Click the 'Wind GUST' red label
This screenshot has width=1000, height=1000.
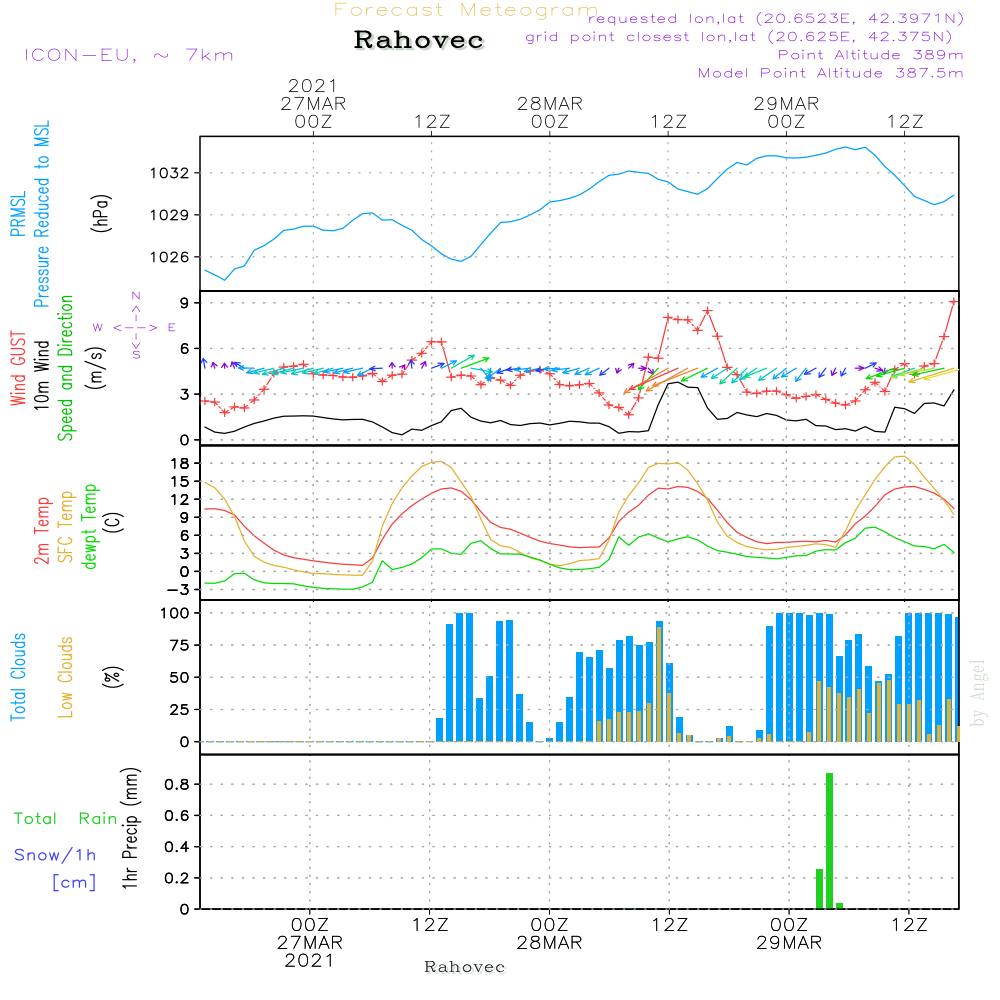pos(18,368)
